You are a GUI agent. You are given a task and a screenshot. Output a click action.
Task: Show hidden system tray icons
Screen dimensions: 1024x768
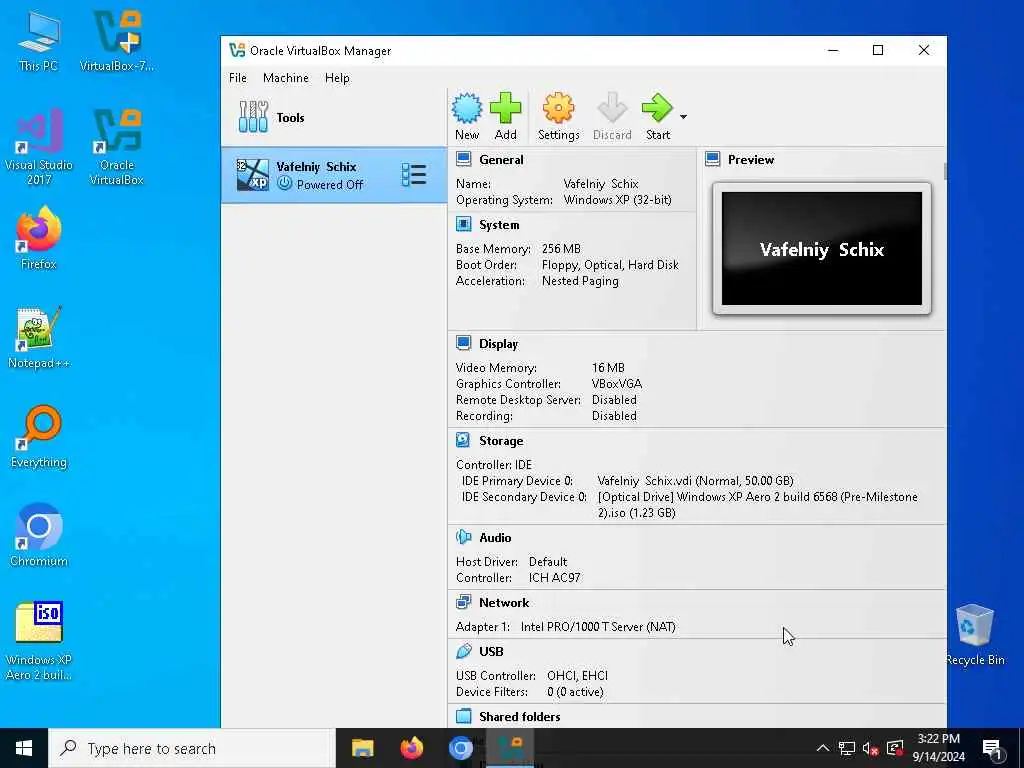823,748
